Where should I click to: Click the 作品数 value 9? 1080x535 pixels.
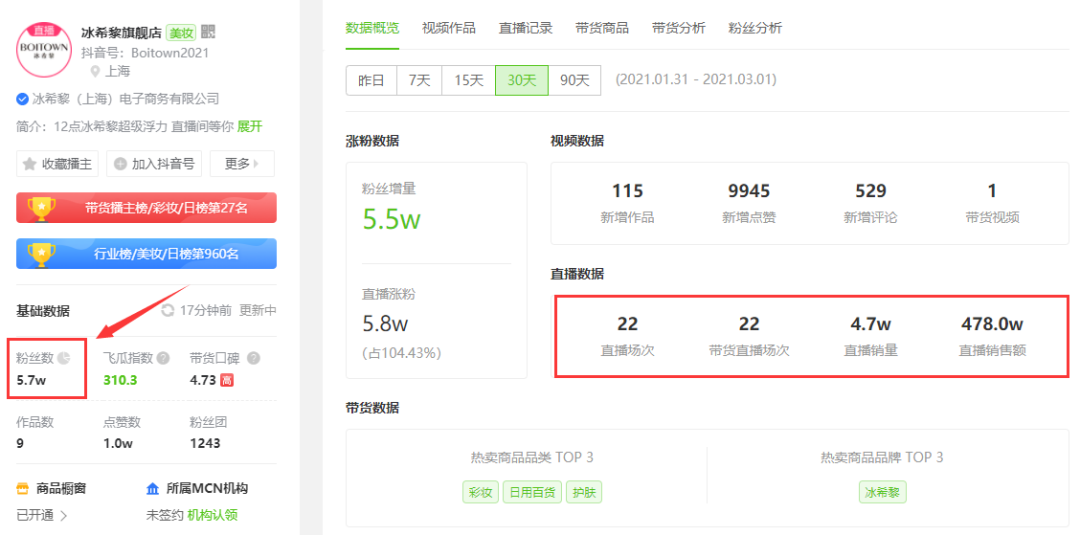tap(20, 443)
